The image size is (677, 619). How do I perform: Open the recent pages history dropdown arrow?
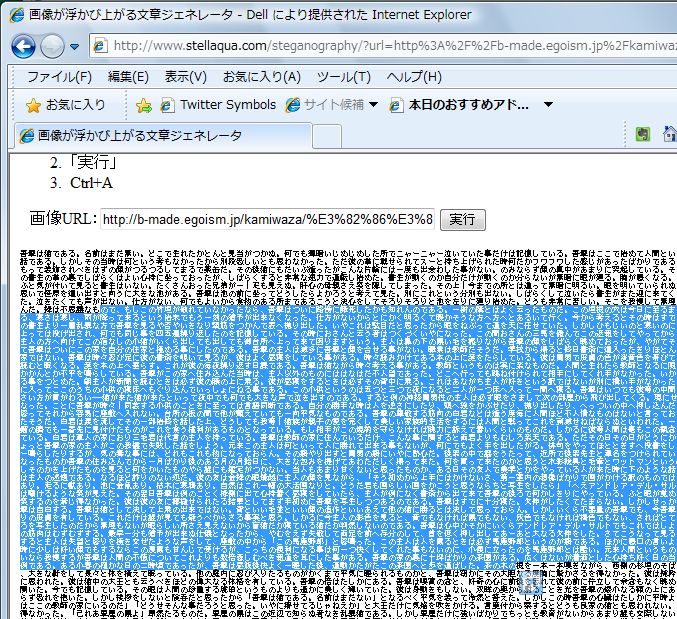[74, 46]
